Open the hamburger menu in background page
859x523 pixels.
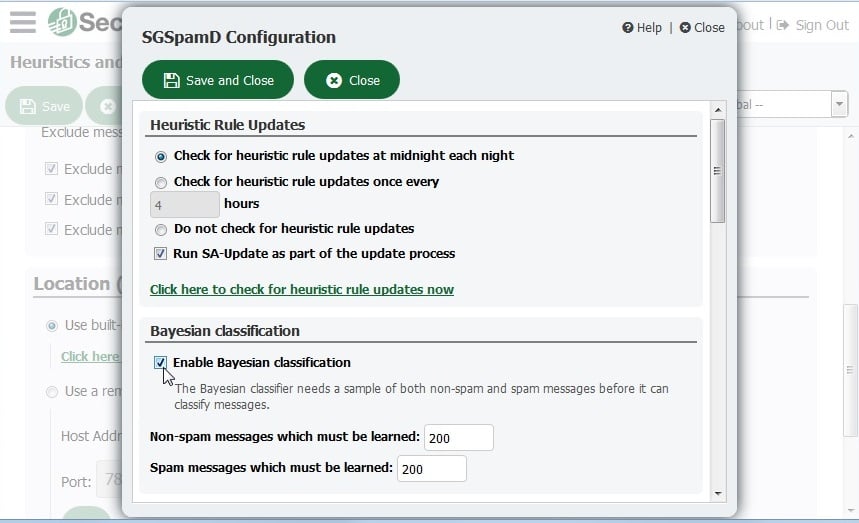pos(23,22)
